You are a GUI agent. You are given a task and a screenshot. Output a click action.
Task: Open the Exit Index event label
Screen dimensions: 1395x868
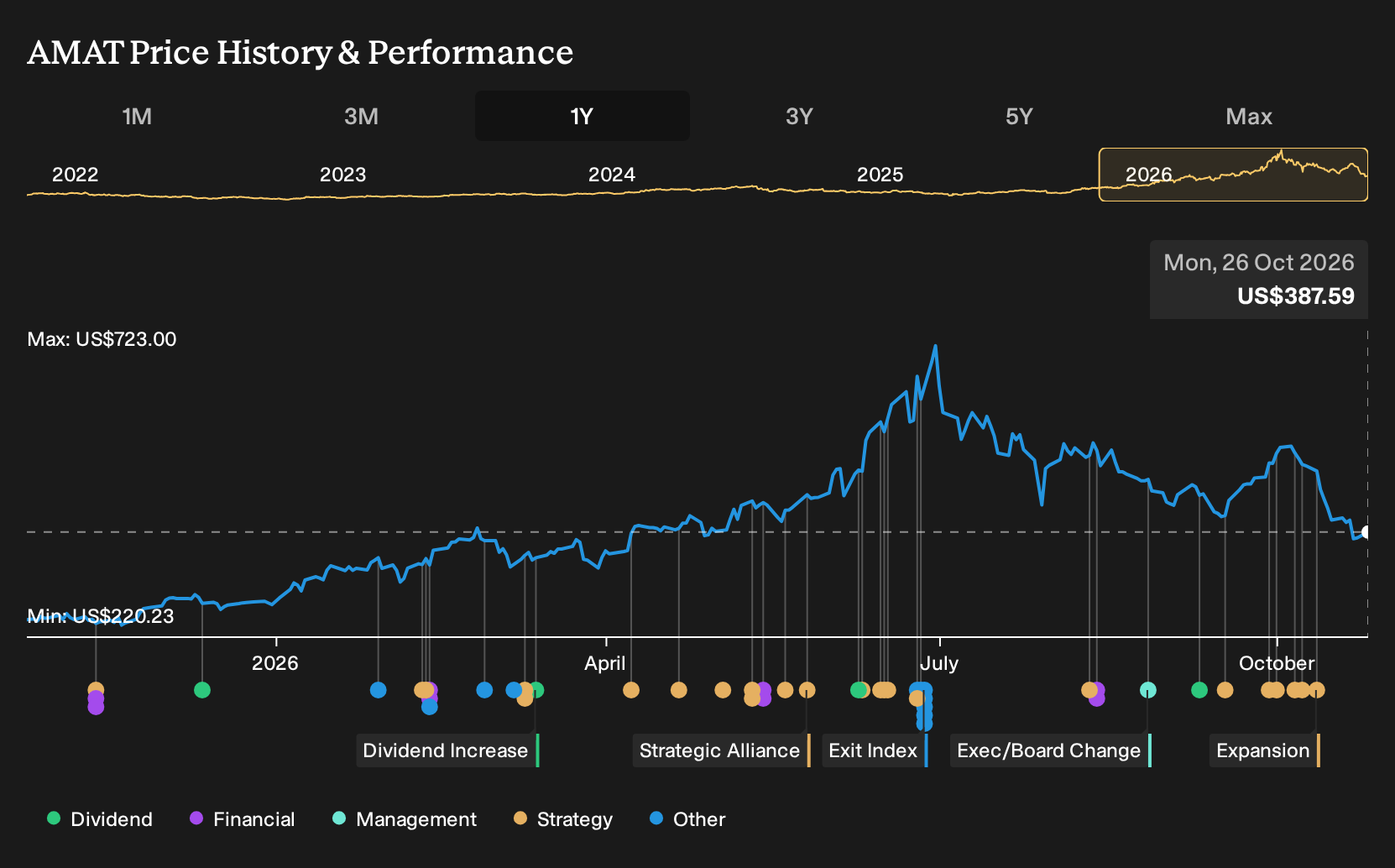pyautogui.click(x=875, y=750)
